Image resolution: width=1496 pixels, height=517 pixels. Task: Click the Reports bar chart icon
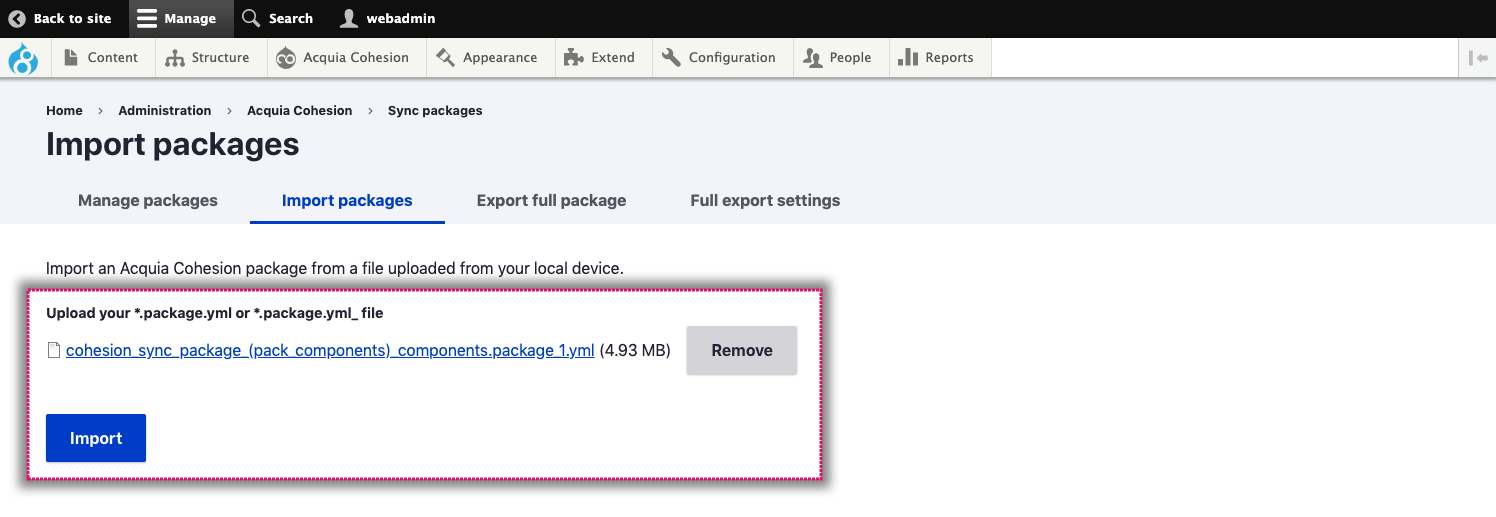pos(908,58)
